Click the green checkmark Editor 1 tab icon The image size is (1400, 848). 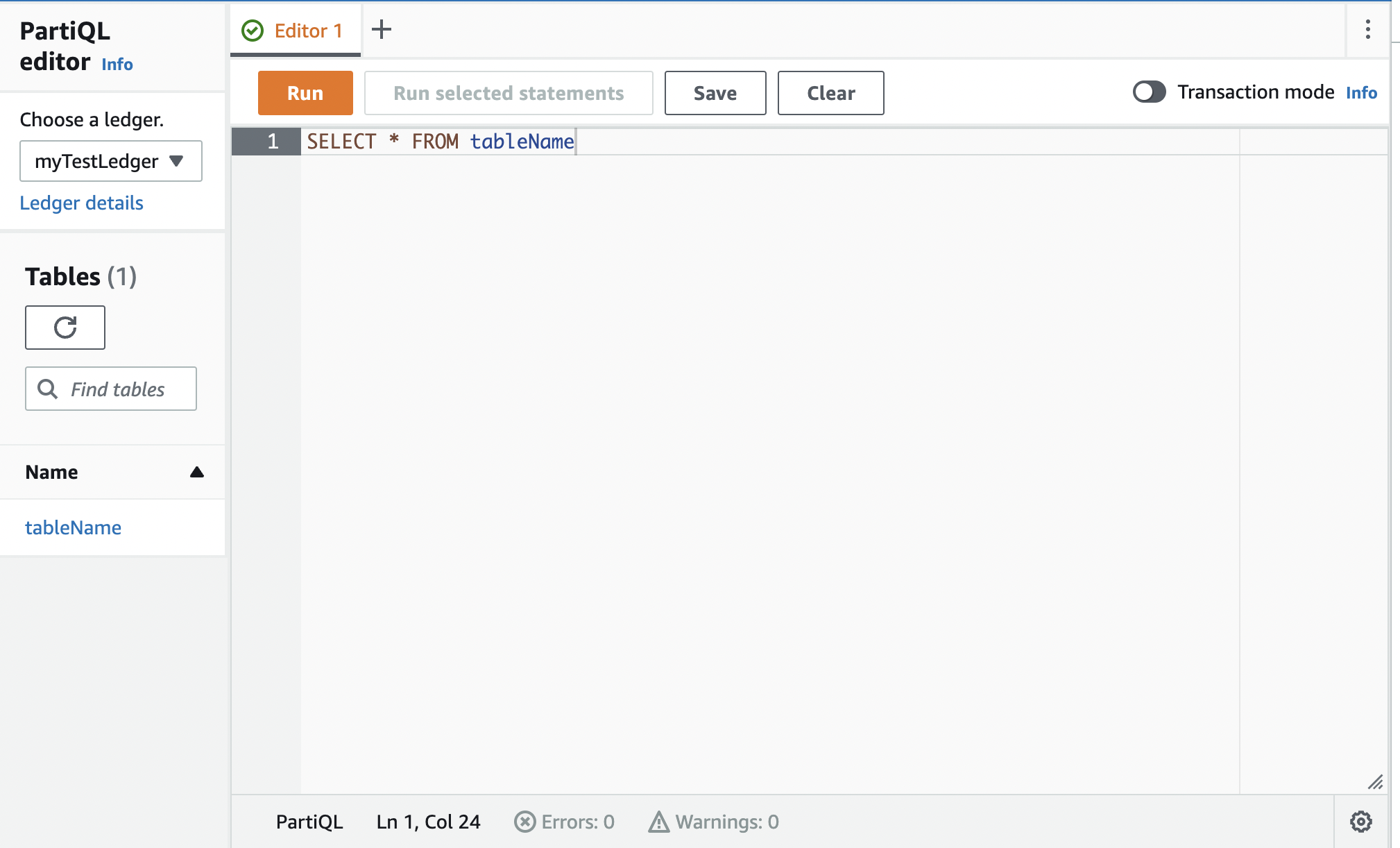pyautogui.click(x=254, y=29)
